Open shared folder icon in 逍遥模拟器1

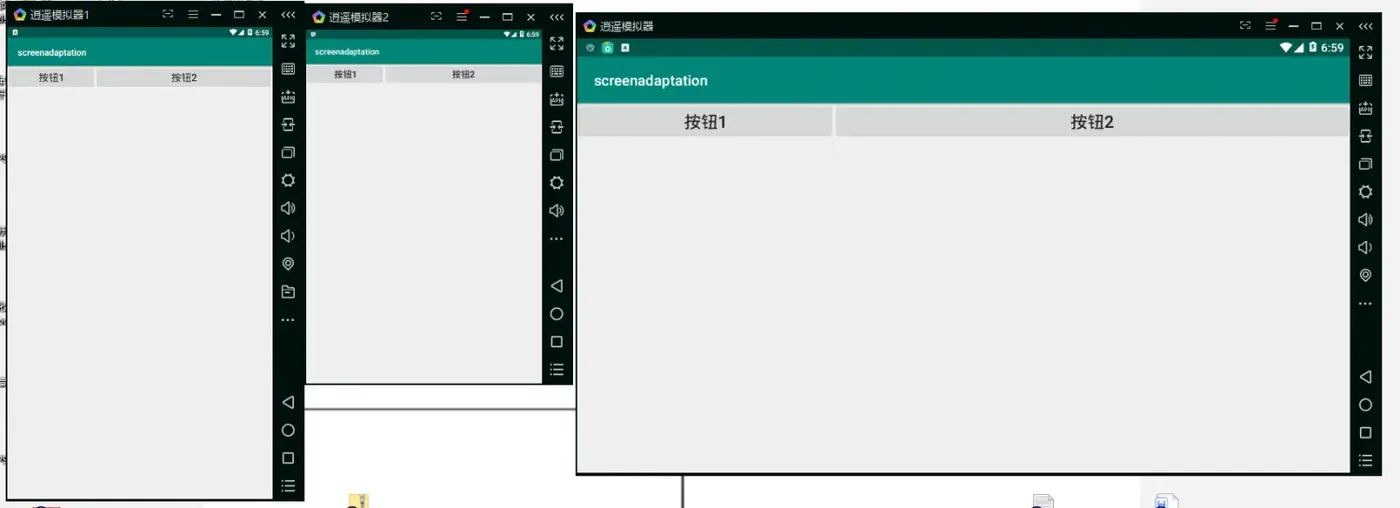click(x=288, y=292)
